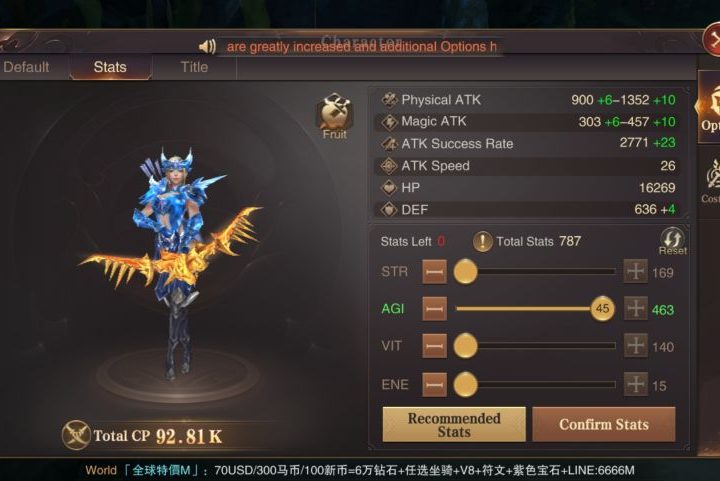
Task: Click the AGI slider handle
Action: pyautogui.click(x=602, y=308)
